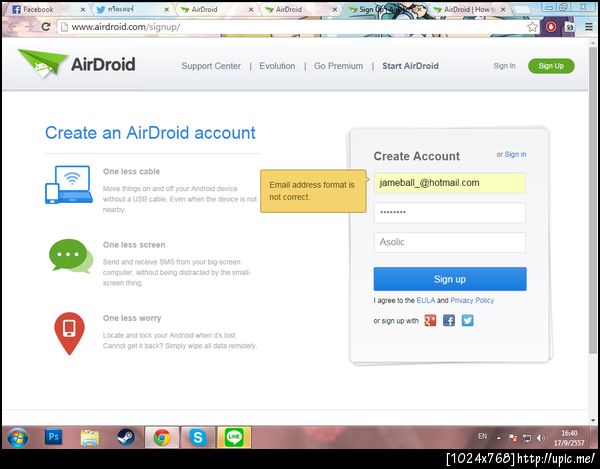Bookmark page with star icon
600x469 pixels.
tap(532, 27)
